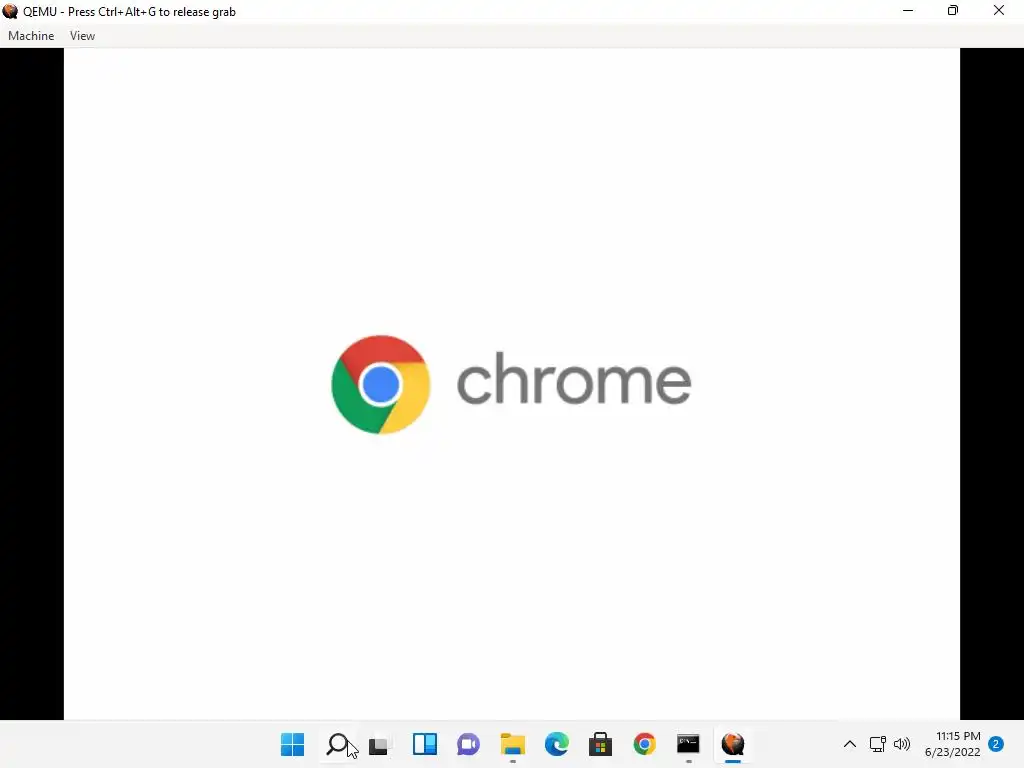Image resolution: width=1024 pixels, height=768 pixels.
Task: Open Task View on the taskbar
Action: coord(379,744)
